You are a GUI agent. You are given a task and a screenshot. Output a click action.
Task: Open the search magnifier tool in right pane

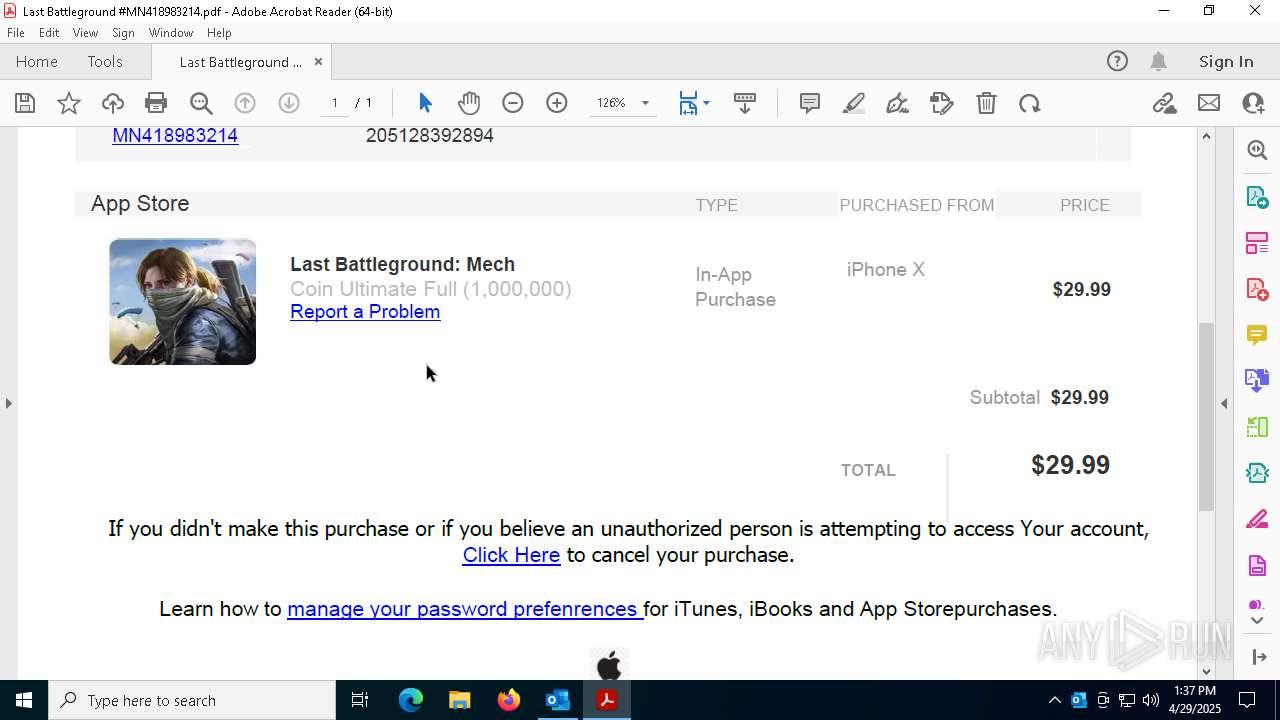click(x=1257, y=150)
